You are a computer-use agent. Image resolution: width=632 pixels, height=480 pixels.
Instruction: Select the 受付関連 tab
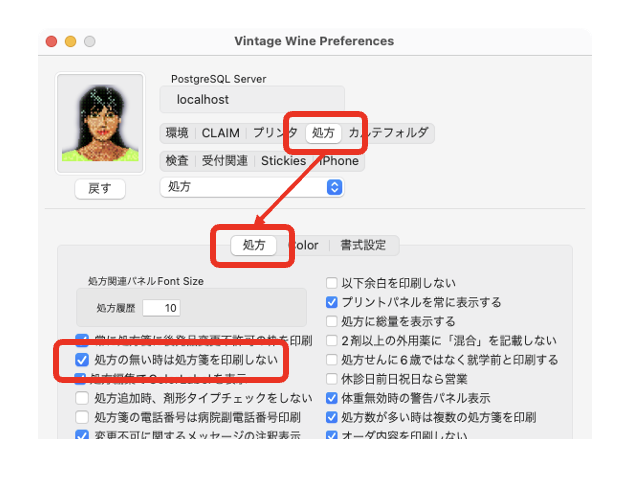[225, 160]
